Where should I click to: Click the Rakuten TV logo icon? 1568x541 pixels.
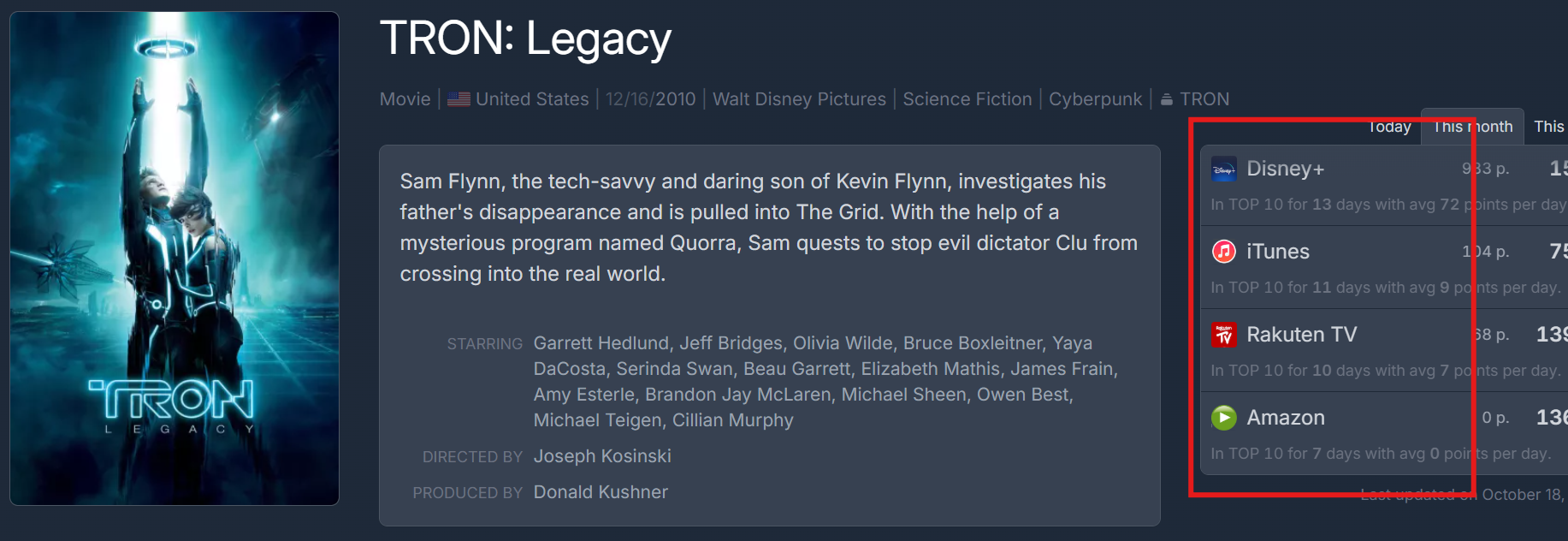tap(1224, 335)
